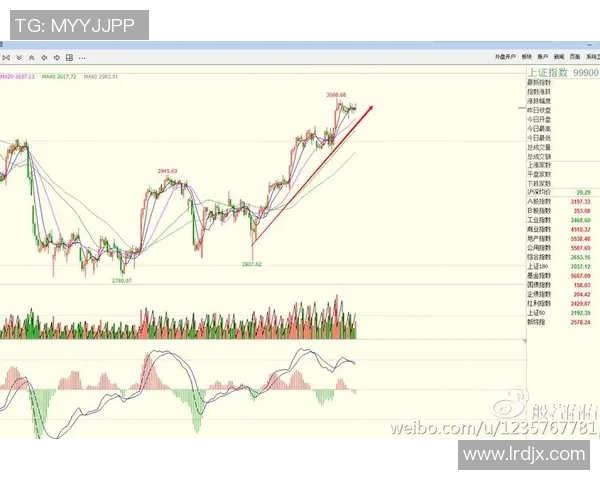Click the grid layout toolbar icon

tap(69, 58)
